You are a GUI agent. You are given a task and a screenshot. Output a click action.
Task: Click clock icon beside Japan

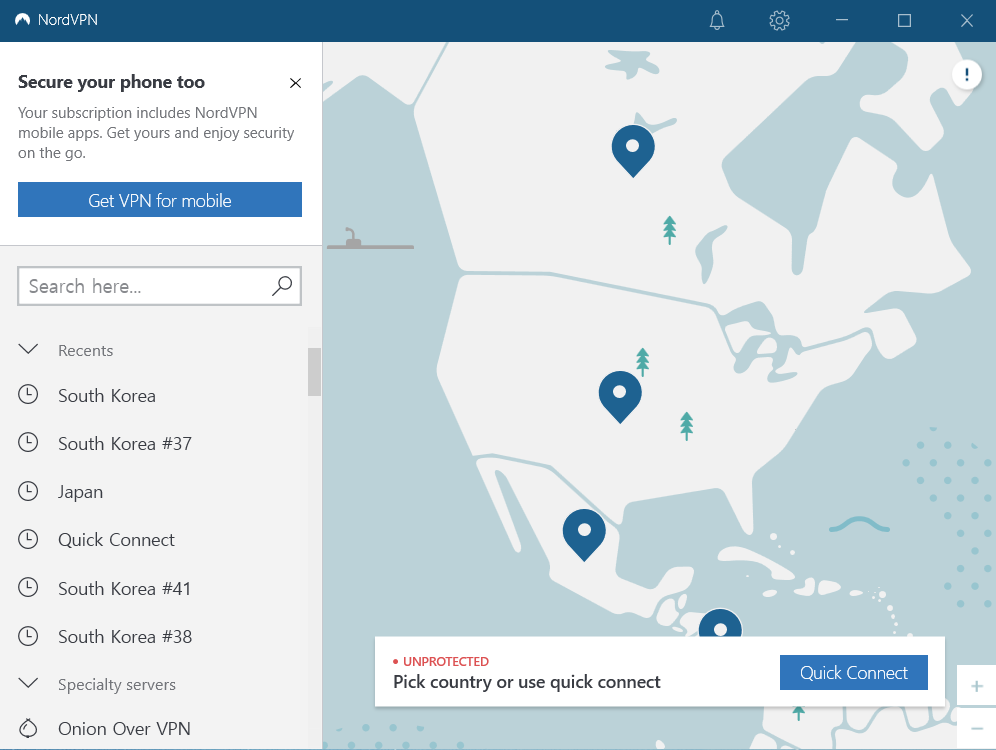[28, 490]
